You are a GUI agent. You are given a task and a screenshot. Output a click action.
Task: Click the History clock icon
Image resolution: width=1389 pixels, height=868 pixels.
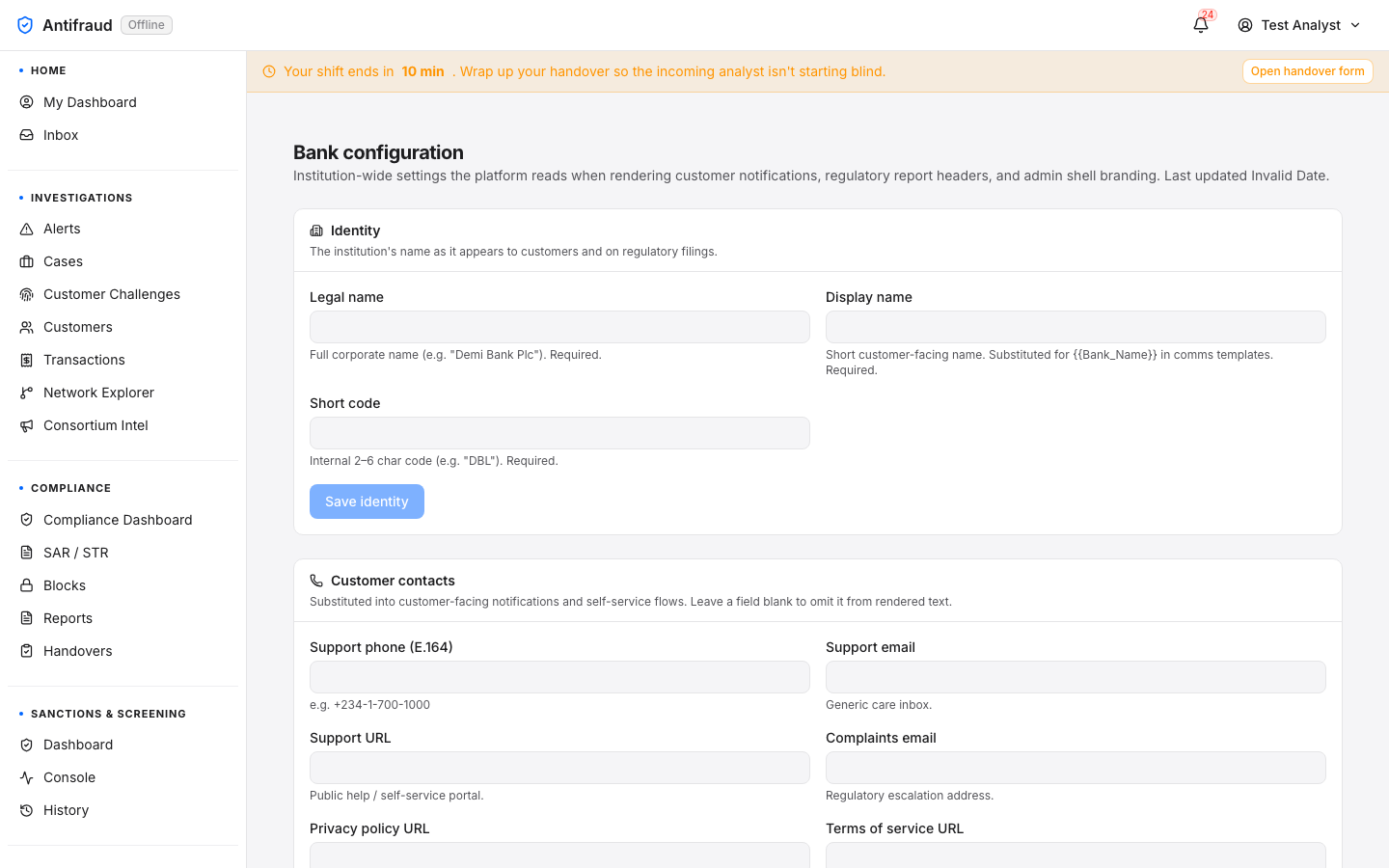[27, 810]
